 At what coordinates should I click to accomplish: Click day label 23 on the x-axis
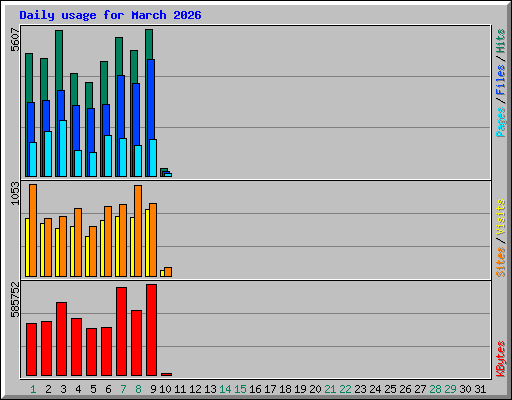pos(360,389)
